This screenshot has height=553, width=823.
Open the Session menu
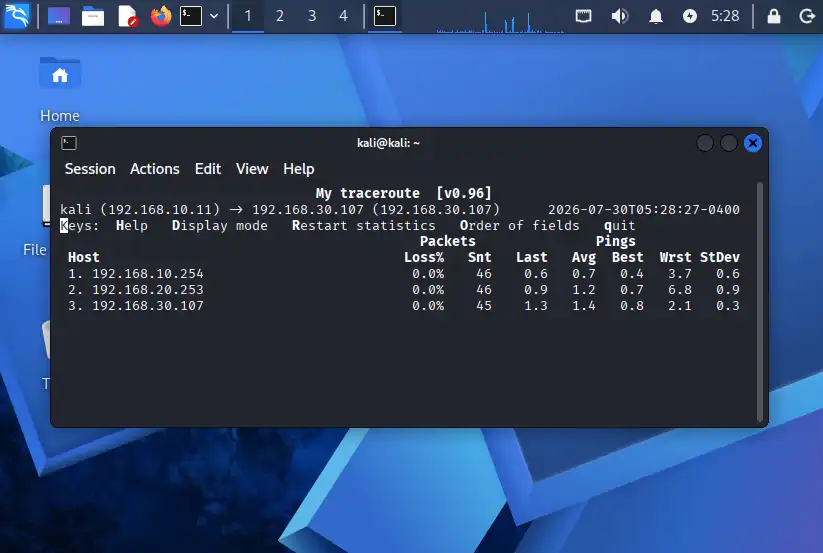[x=90, y=169]
